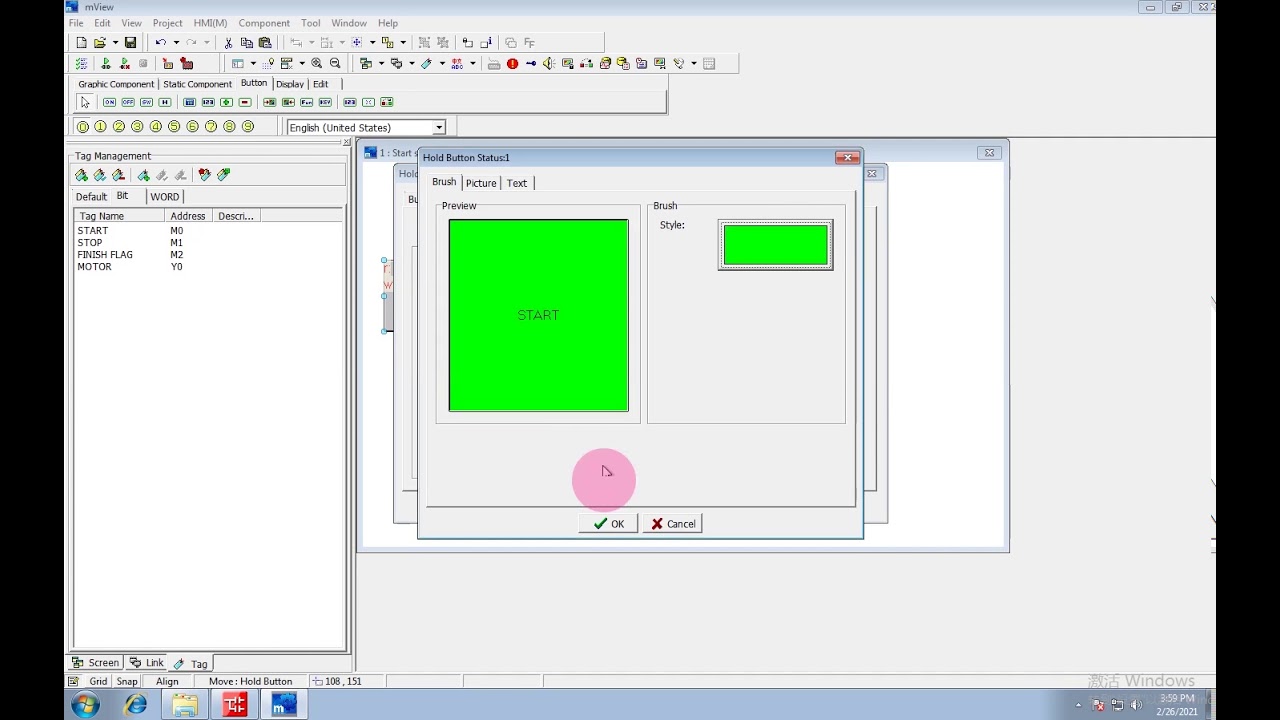Select the Brush tab in dialog
Screen dimensions: 1280x720
[444, 182]
